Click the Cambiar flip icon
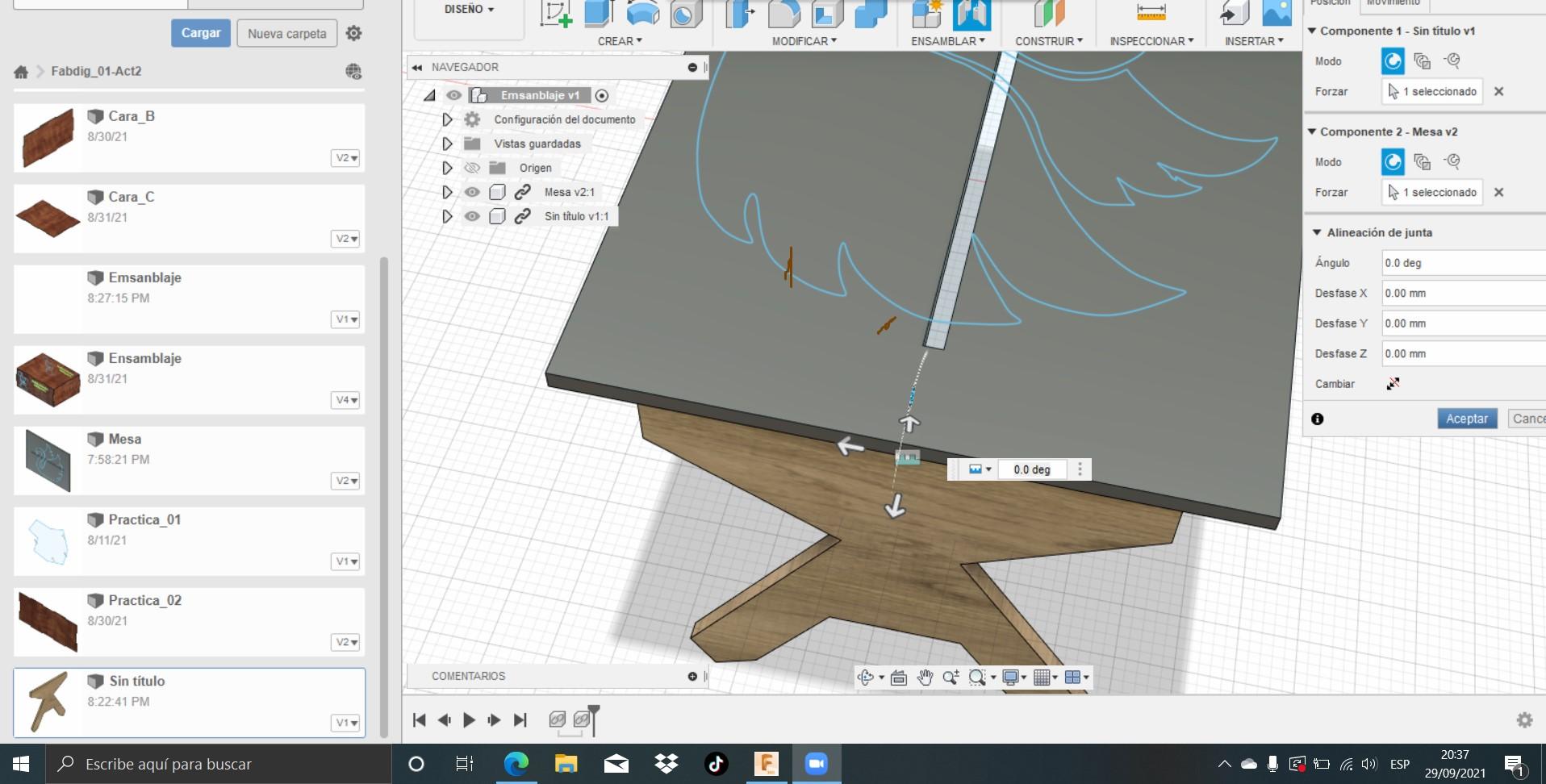Image resolution: width=1546 pixels, height=784 pixels. (x=1393, y=384)
